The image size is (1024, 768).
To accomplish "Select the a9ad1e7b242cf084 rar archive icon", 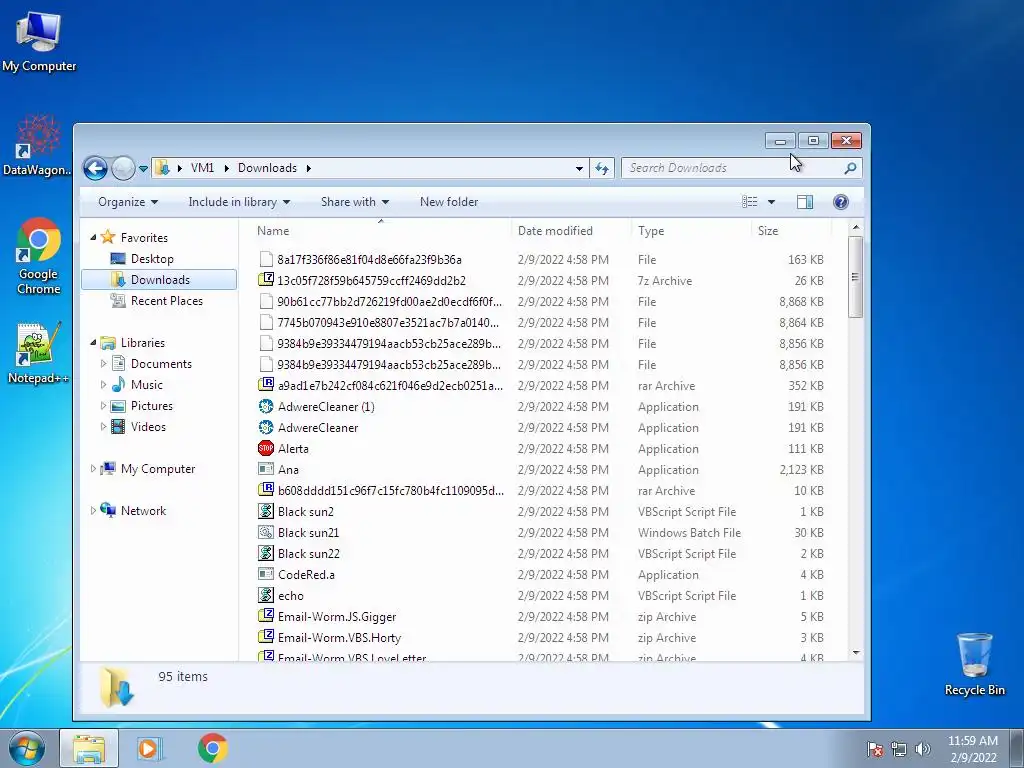I will point(266,385).
